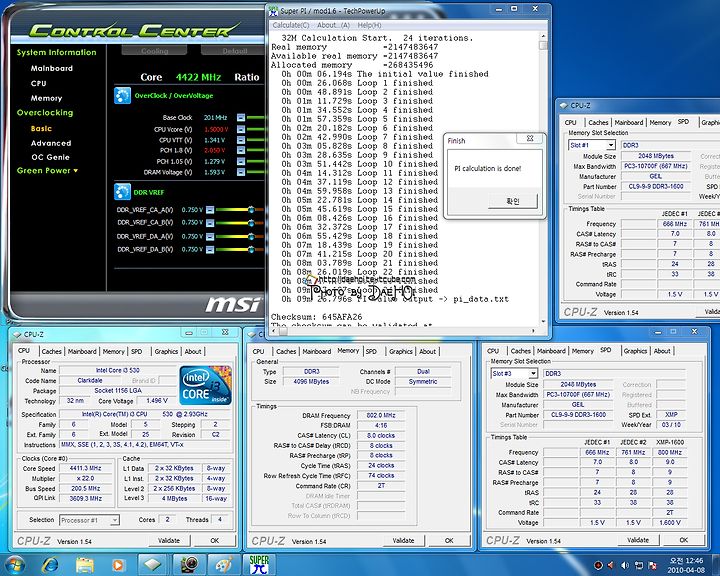
Task: Open Advanced overclocking settings
Action: [51, 143]
